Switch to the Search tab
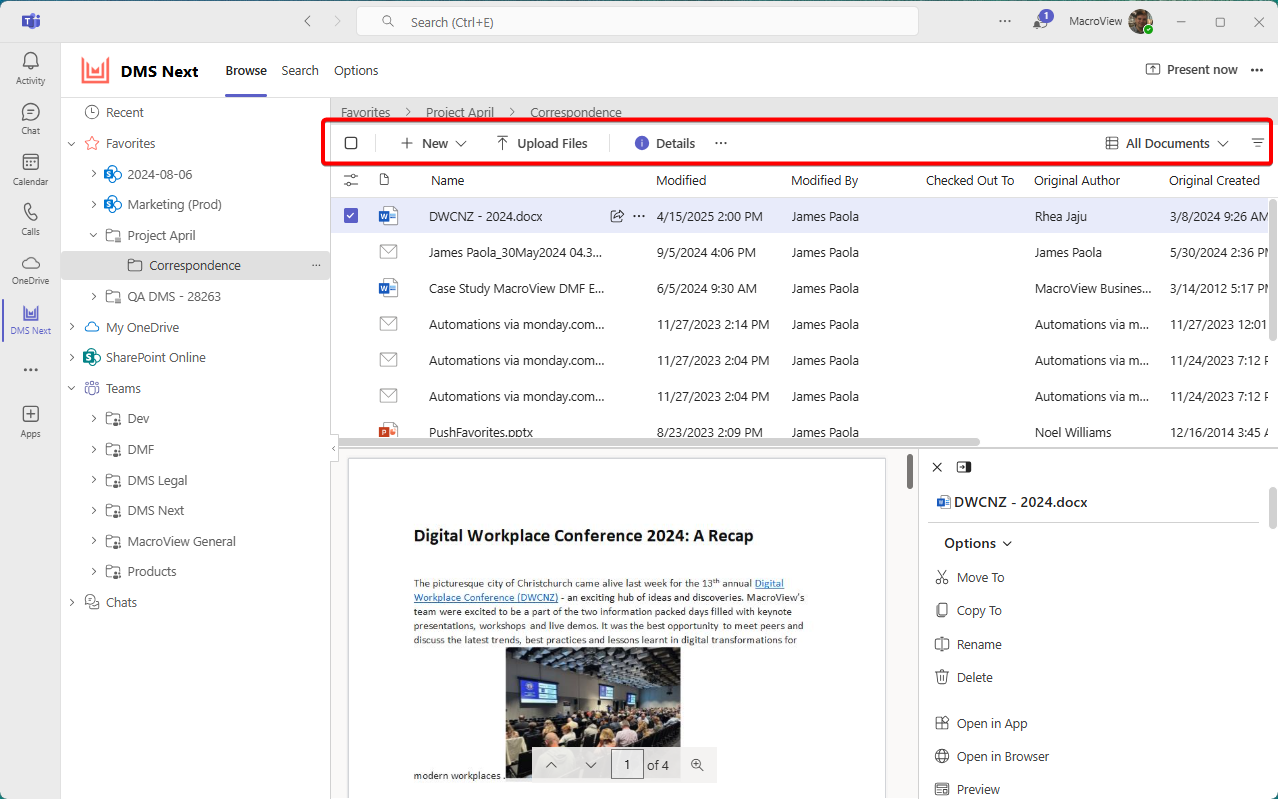Screen dimensions: 1278x799 coord(300,70)
